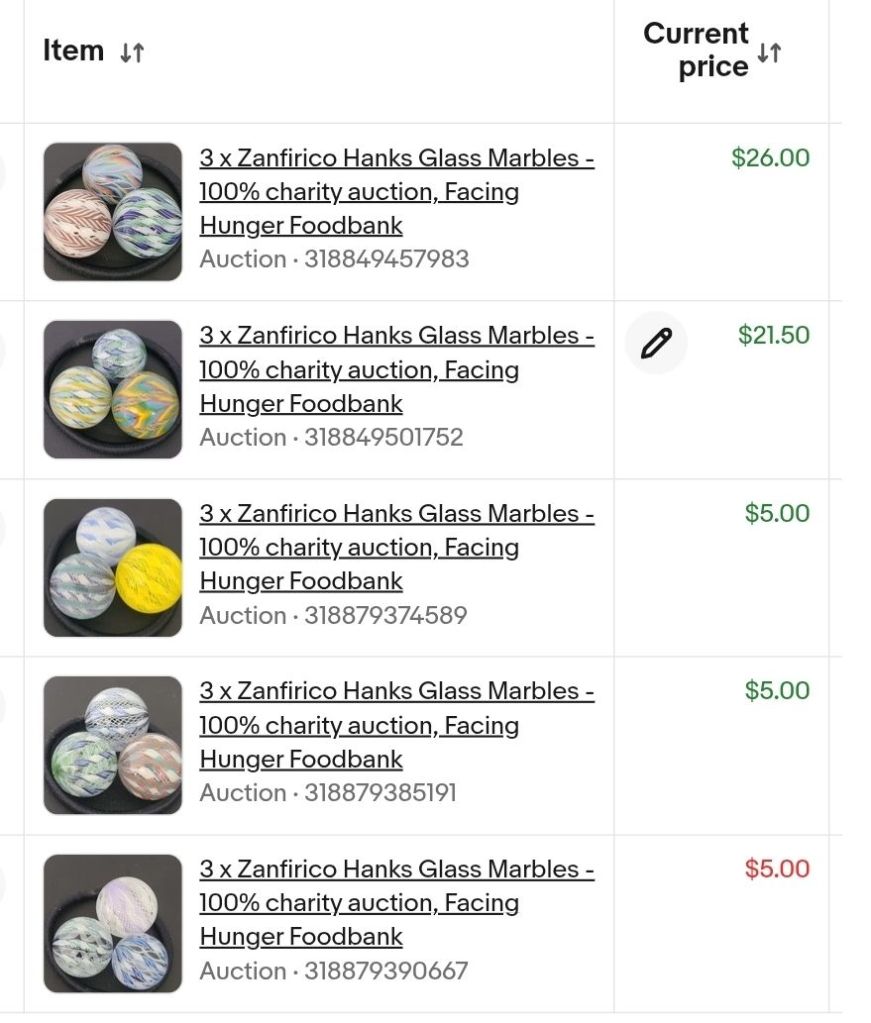Open the thumbnail for auction 318849457983

click(x=113, y=212)
